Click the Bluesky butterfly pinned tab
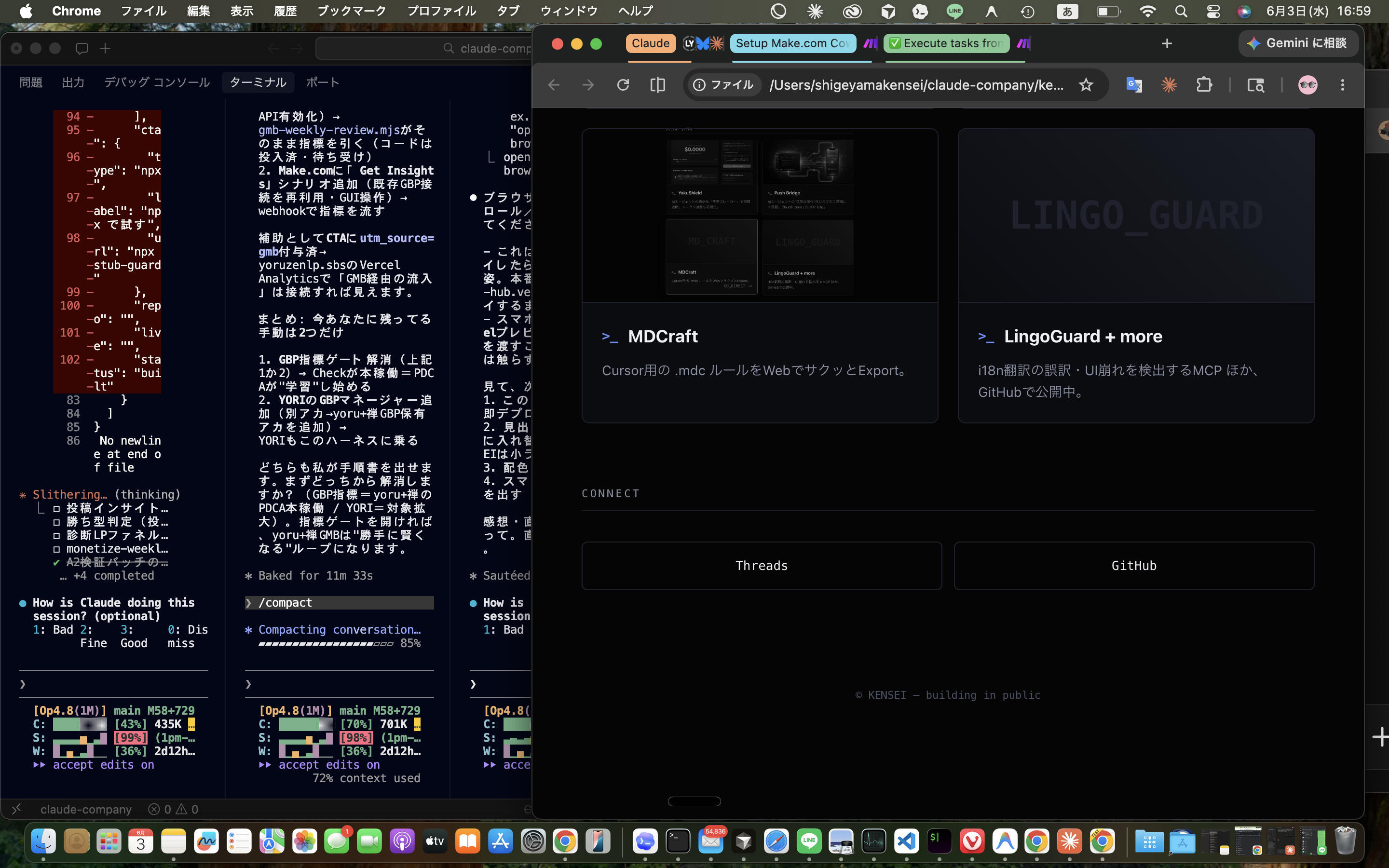 703,43
